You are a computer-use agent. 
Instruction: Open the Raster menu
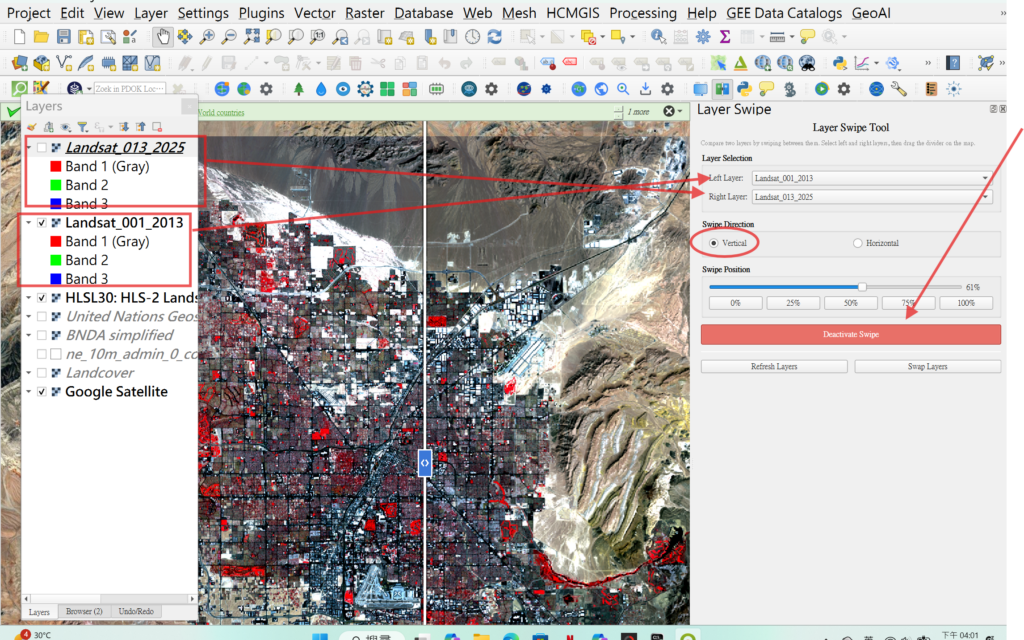point(364,13)
